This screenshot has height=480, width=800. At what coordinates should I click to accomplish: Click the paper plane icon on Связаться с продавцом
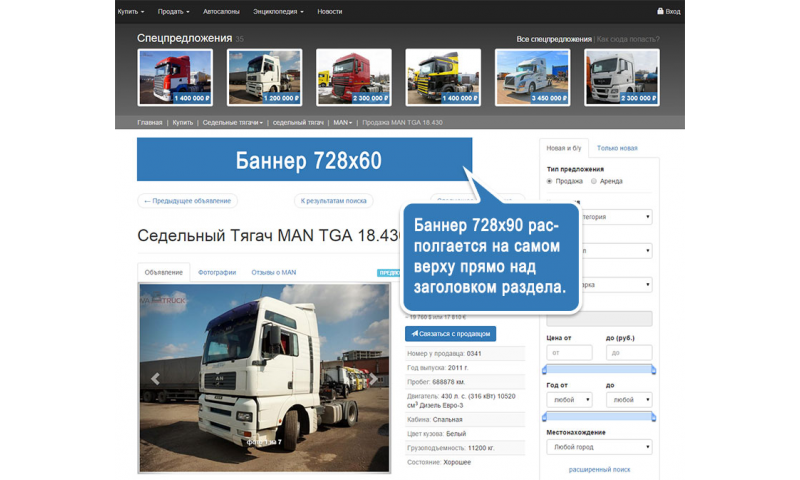point(413,333)
